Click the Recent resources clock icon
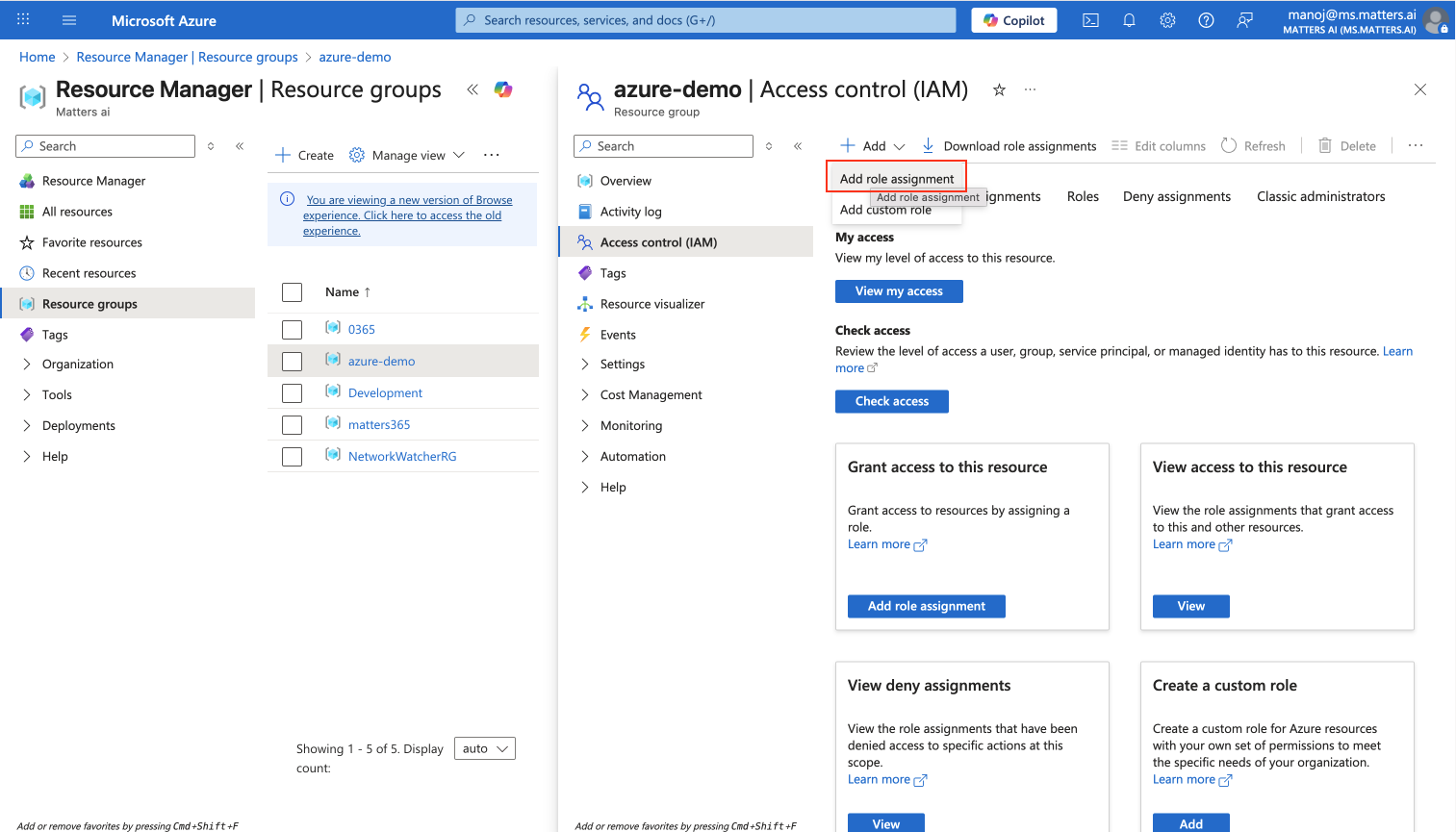1456x832 pixels. (27, 273)
